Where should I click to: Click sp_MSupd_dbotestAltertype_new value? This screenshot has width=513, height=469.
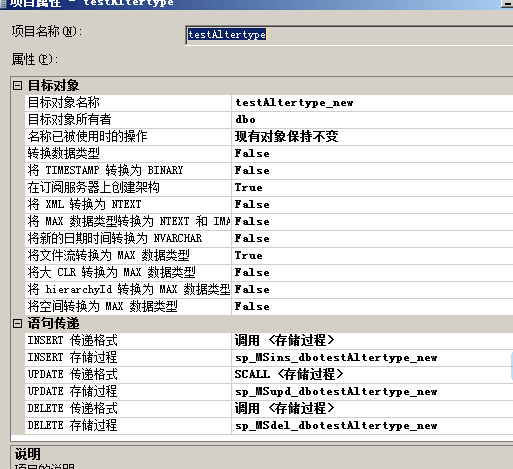point(373,392)
